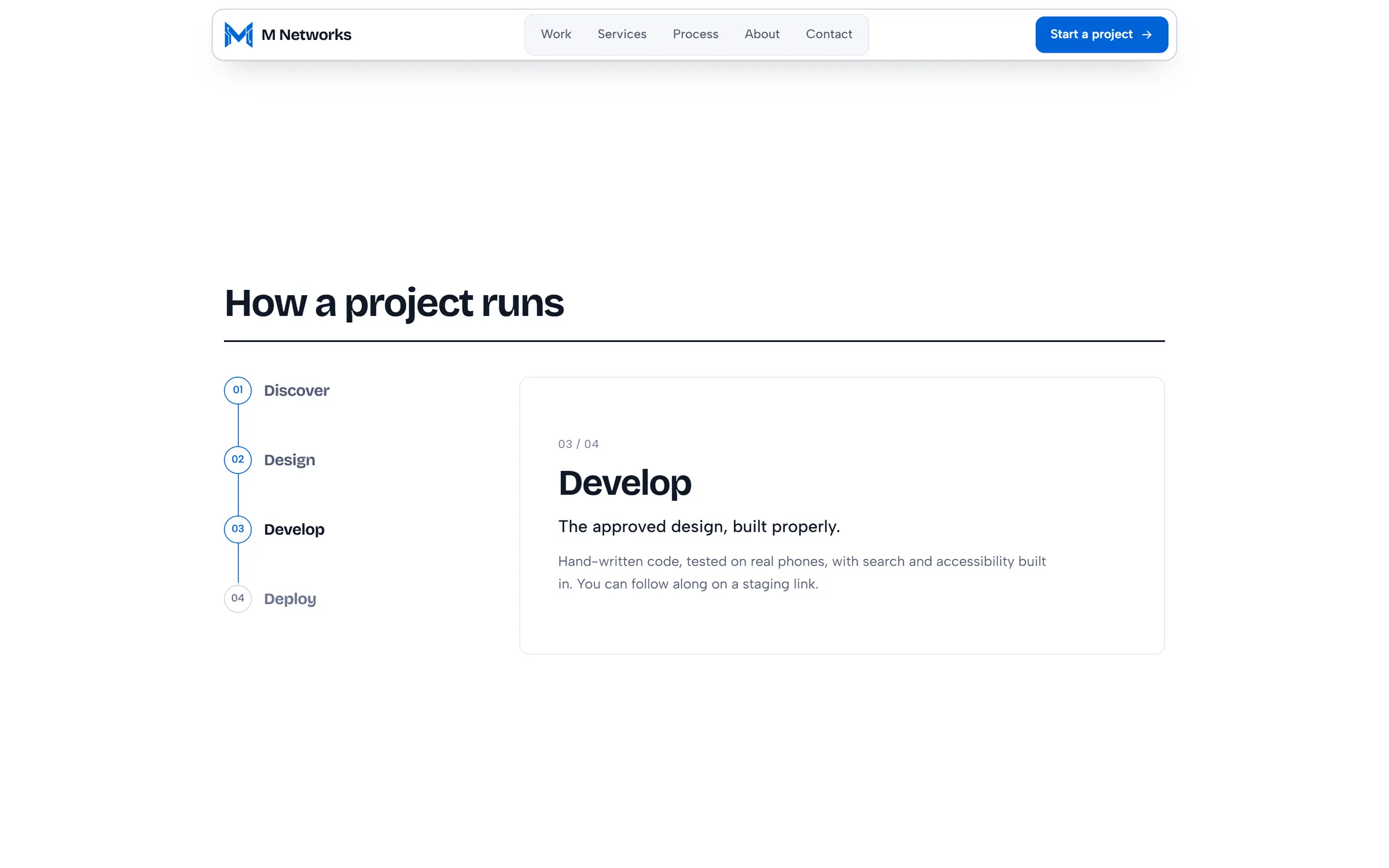Screen dimensions: 1389x868
Task: Select the Develop step label in timeline
Action: [294, 530]
